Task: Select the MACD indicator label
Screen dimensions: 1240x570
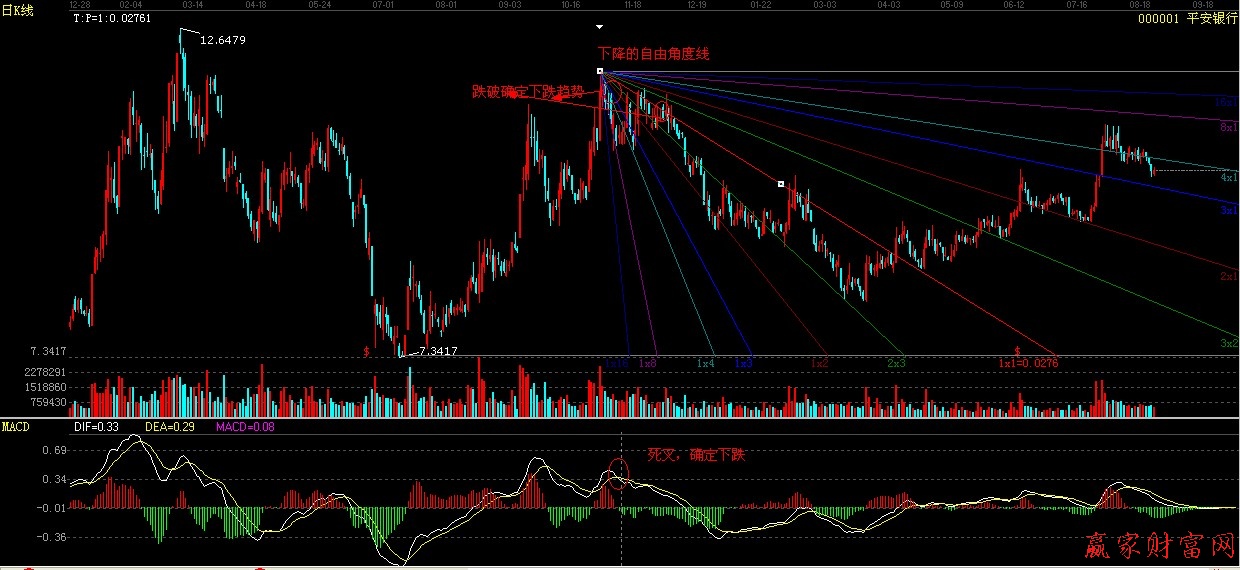Action: pos(16,426)
